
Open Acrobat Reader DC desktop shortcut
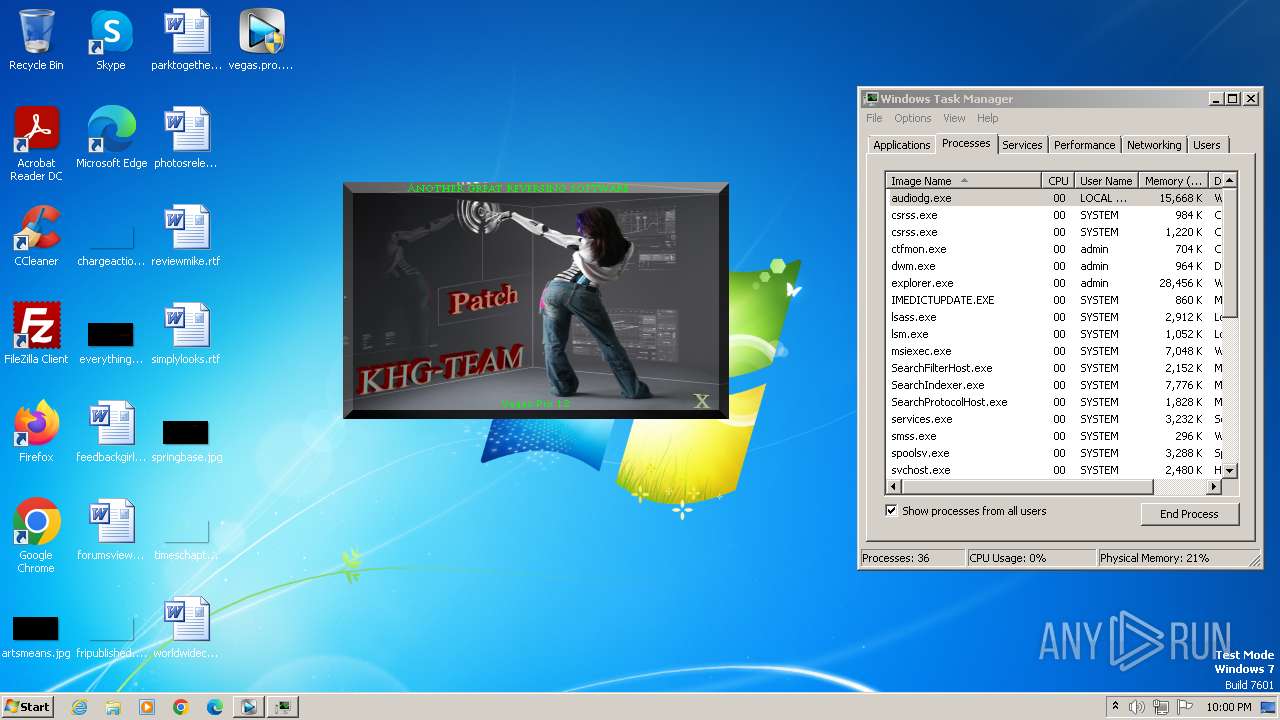(x=36, y=143)
